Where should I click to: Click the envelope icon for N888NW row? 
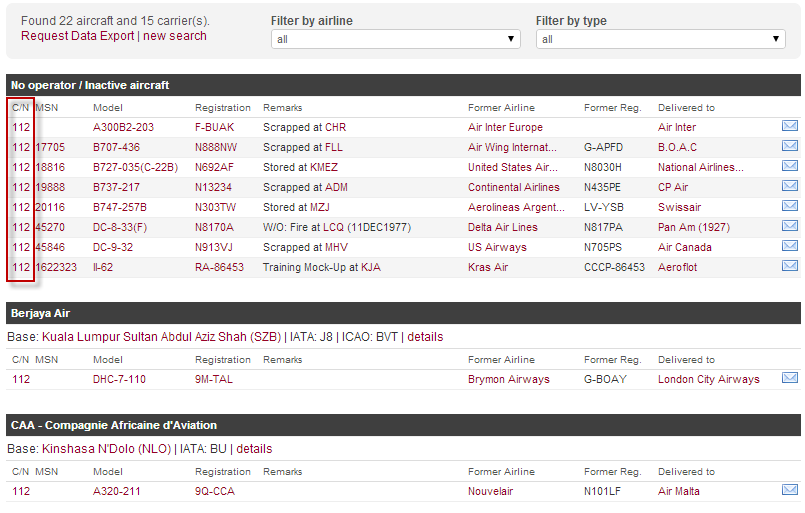coord(789,146)
